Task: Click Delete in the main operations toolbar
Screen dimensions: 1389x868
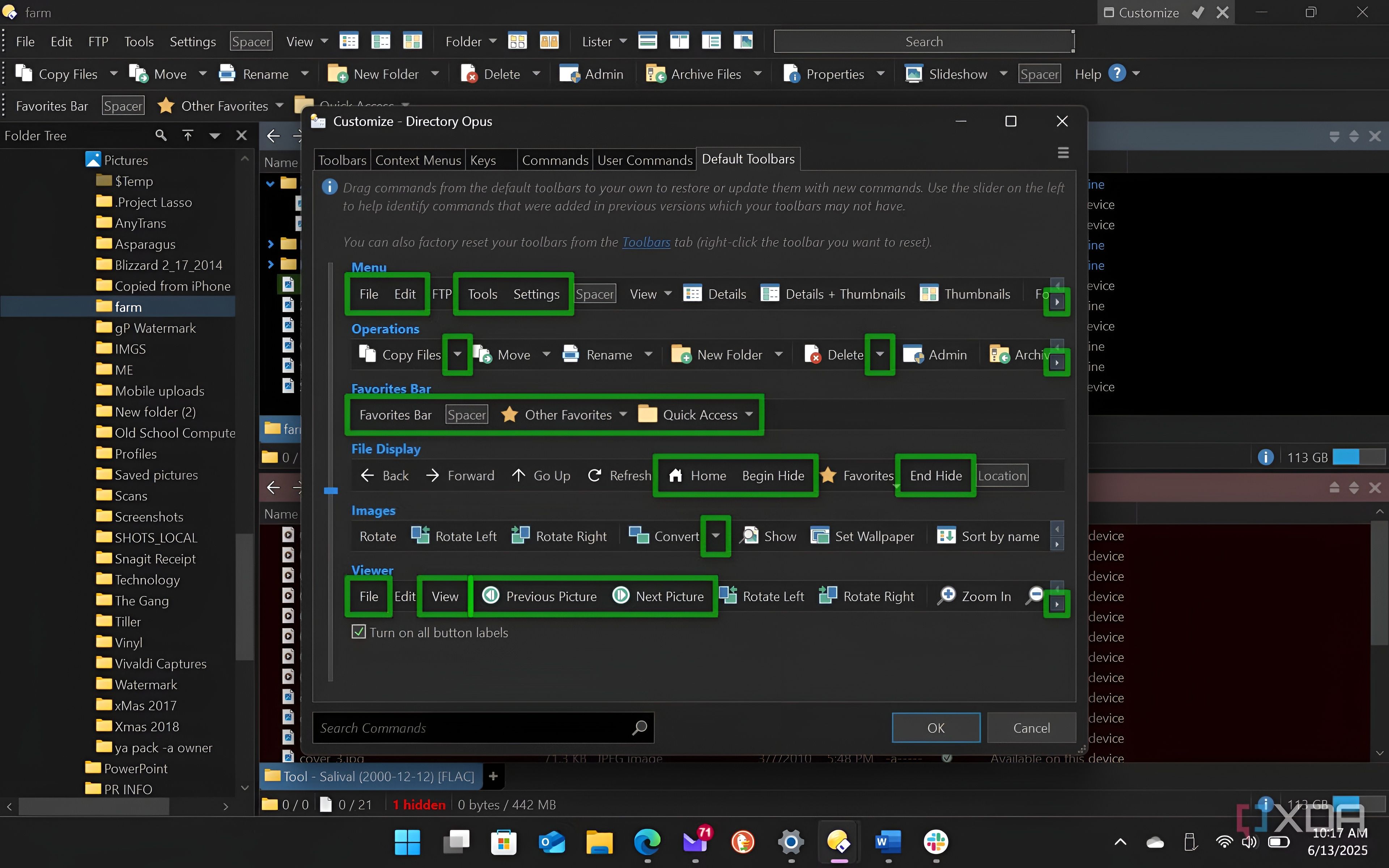Action: coord(491,74)
